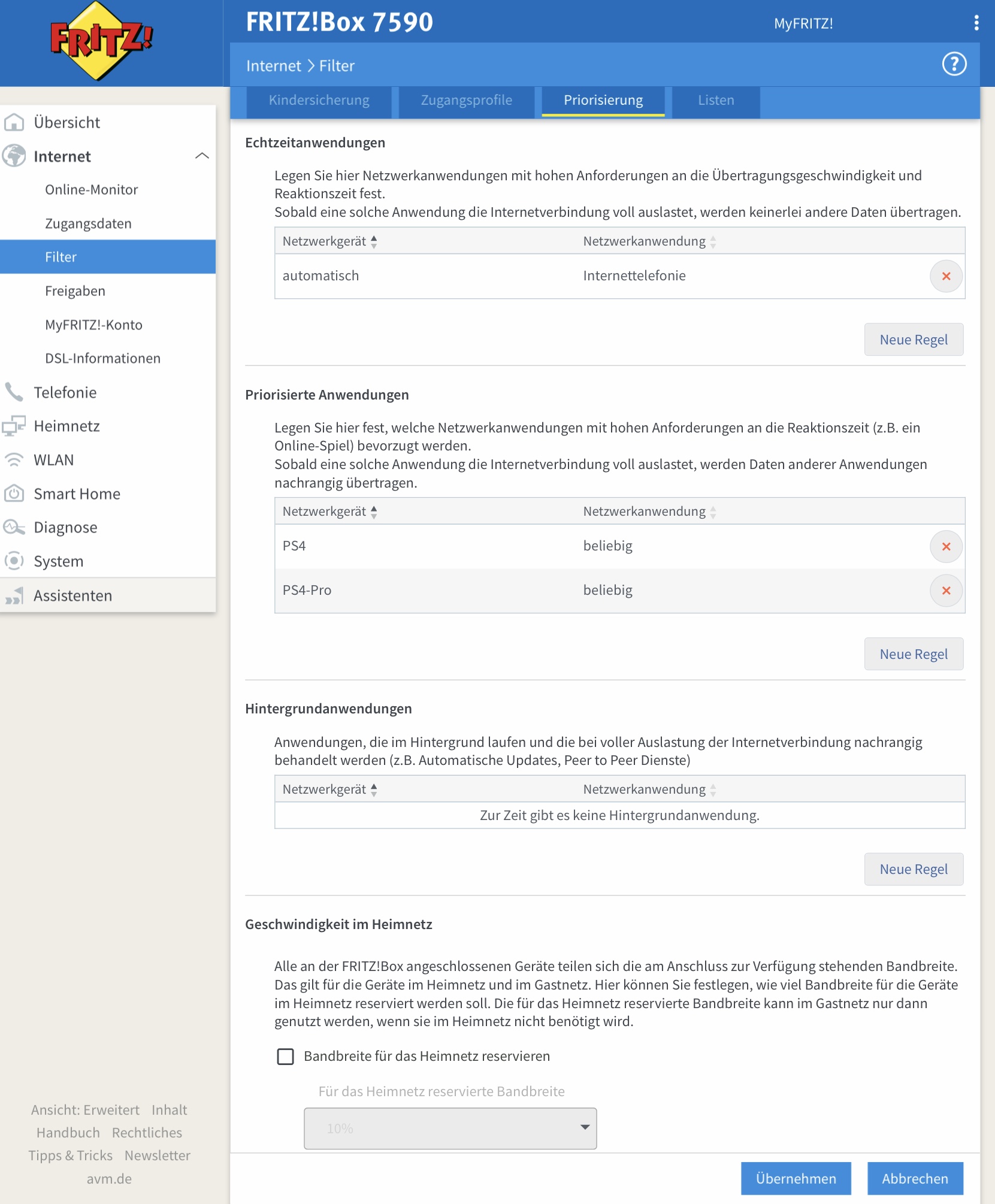Add Neue Regel for Priorisierte Anwendungen
Image resolution: width=995 pixels, height=1204 pixels.
coord(914,654)
